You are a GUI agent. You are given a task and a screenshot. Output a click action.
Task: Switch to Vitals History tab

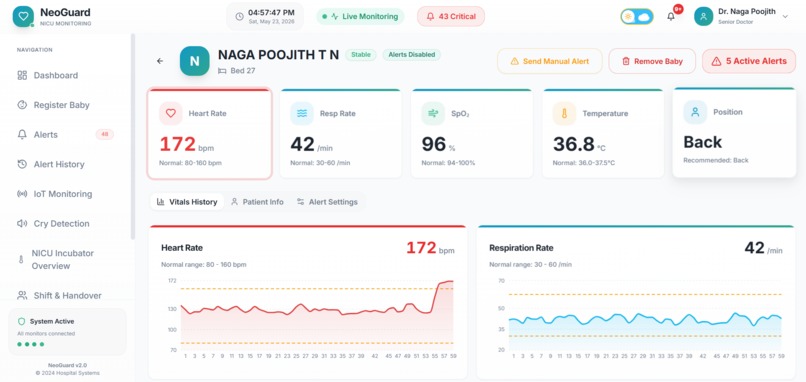coord(187,202)
